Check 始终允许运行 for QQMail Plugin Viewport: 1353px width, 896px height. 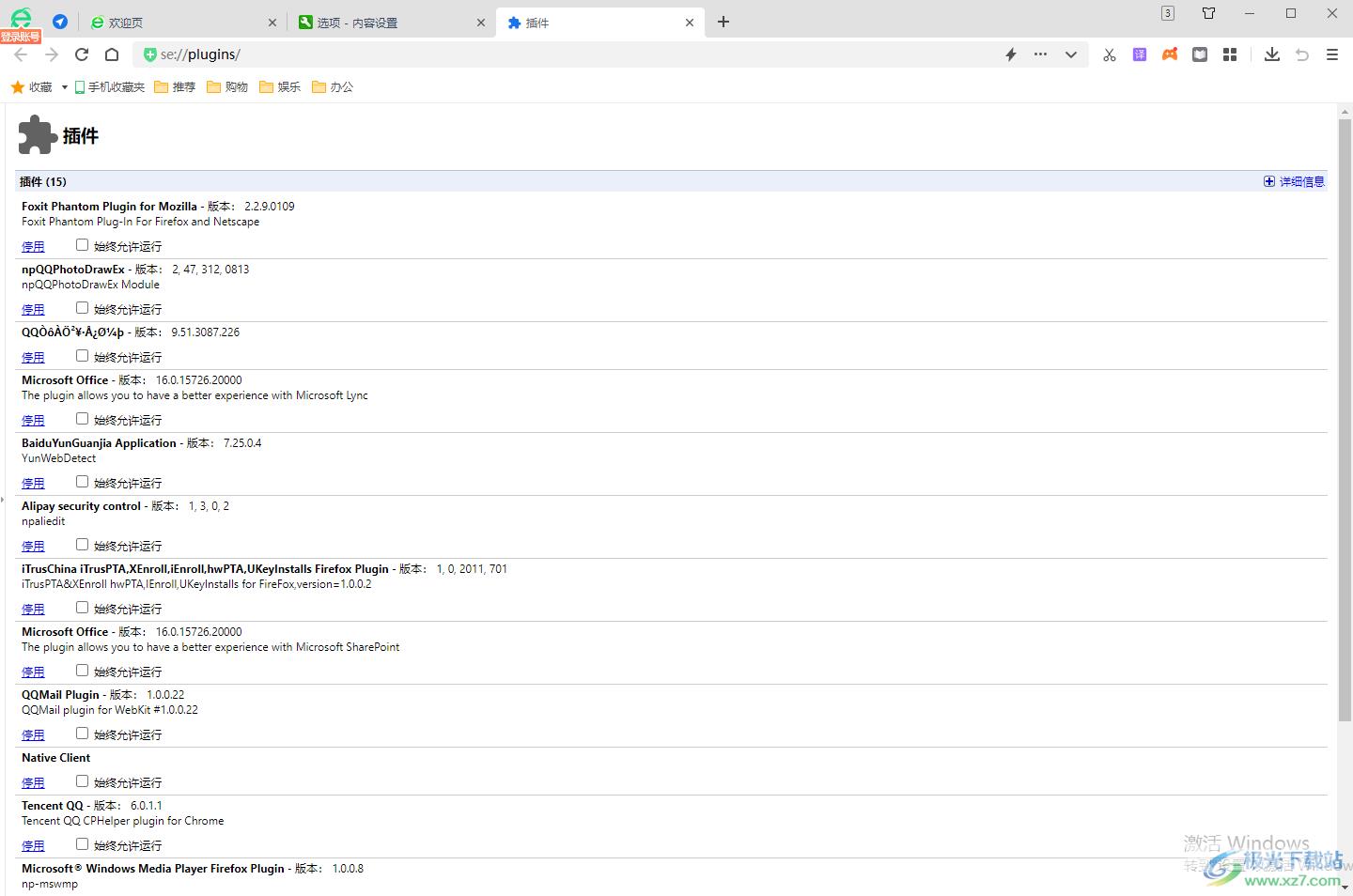pos(82,734)
